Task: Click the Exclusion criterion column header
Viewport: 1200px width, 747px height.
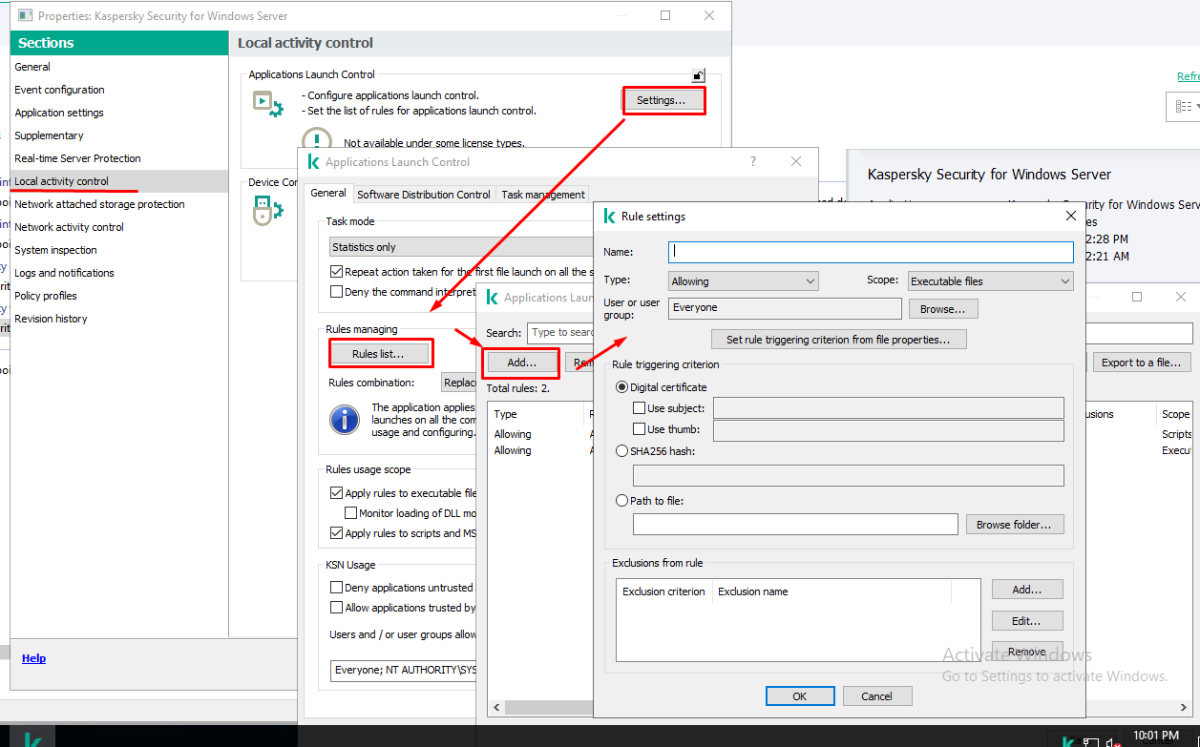Action: click(664, 592)
